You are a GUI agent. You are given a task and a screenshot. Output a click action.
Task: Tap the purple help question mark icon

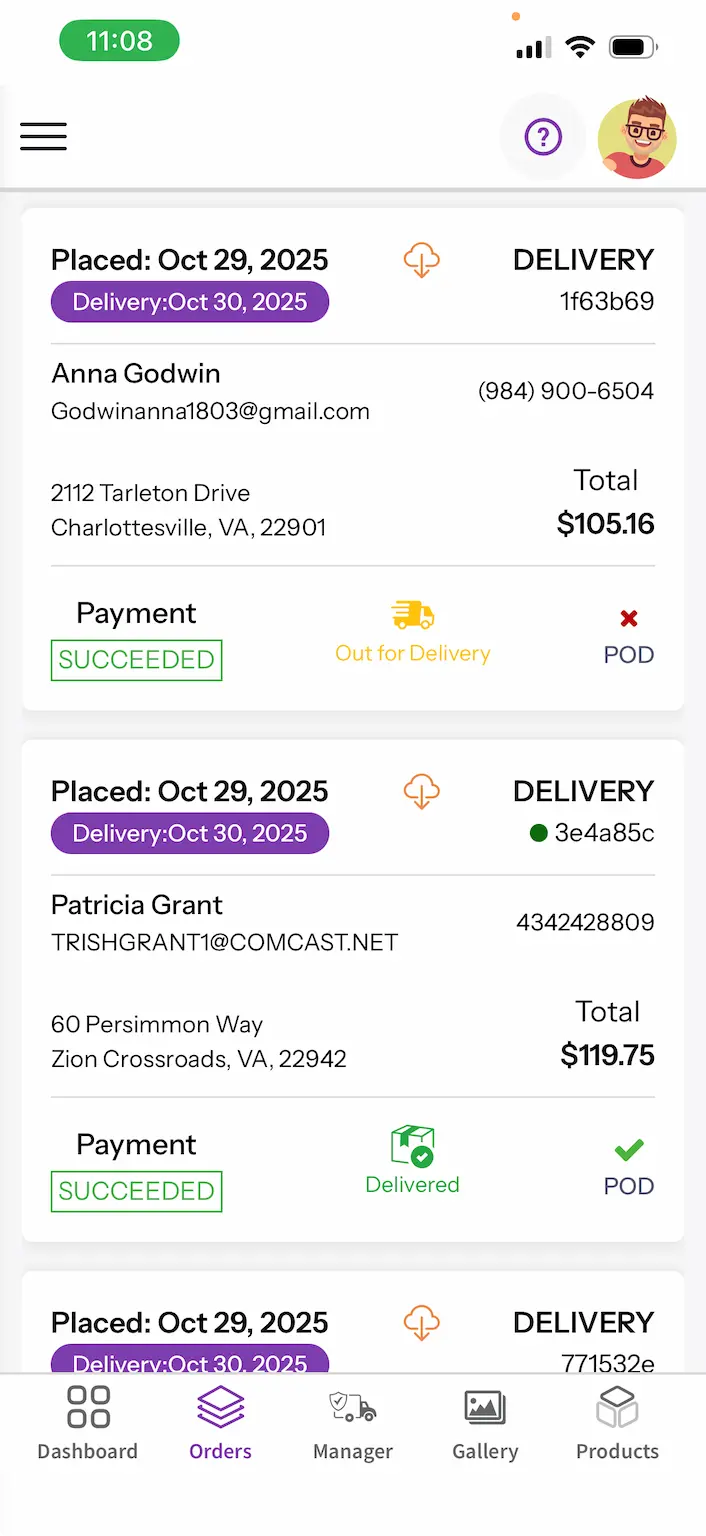(543, 136)
